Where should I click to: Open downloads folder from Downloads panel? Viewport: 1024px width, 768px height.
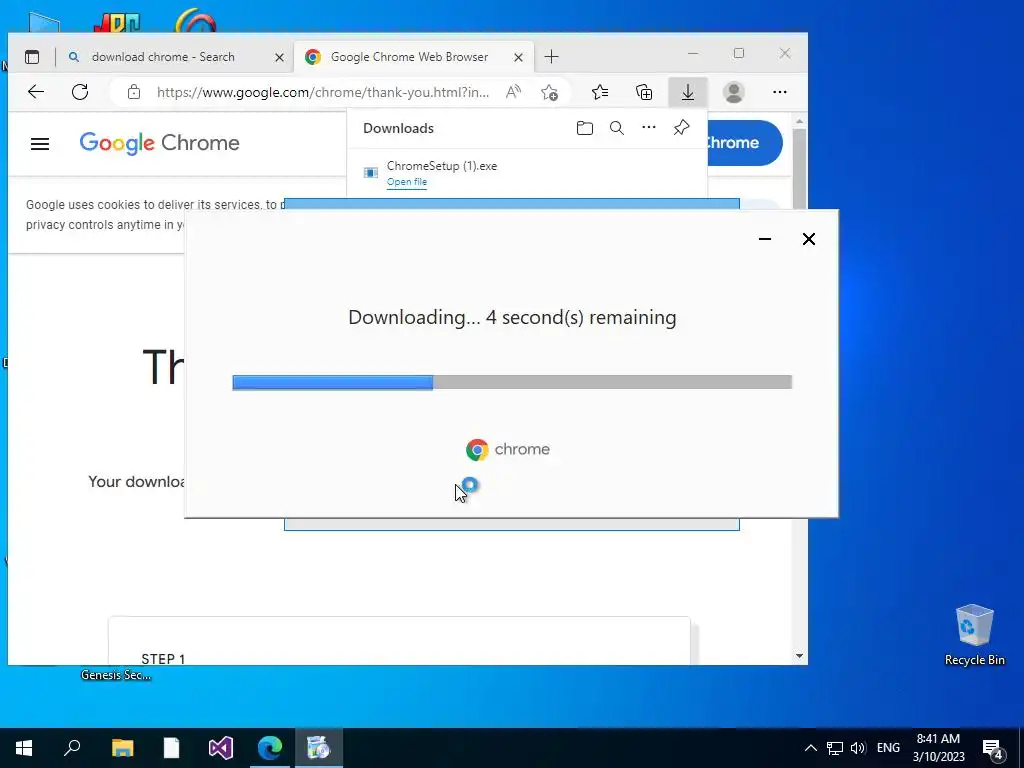[x=585, y=128]
